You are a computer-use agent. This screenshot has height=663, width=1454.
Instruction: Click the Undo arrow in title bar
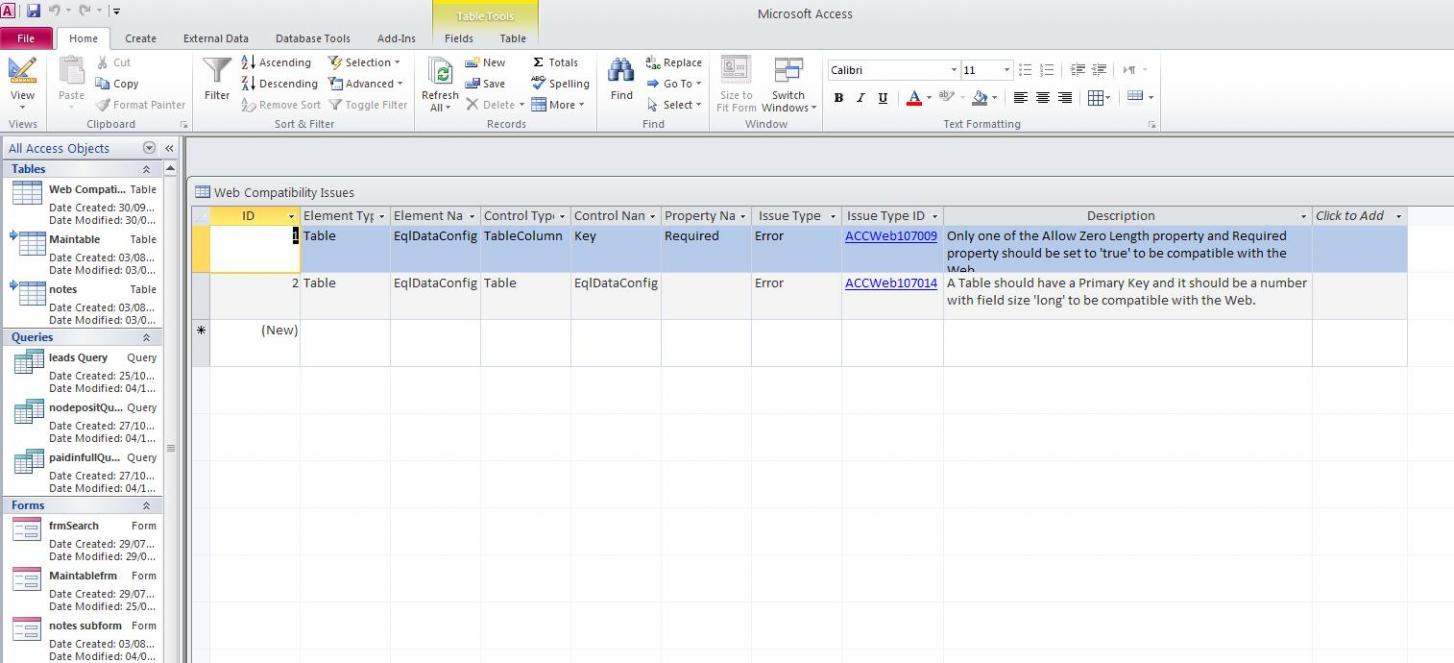tap(56, 11)
